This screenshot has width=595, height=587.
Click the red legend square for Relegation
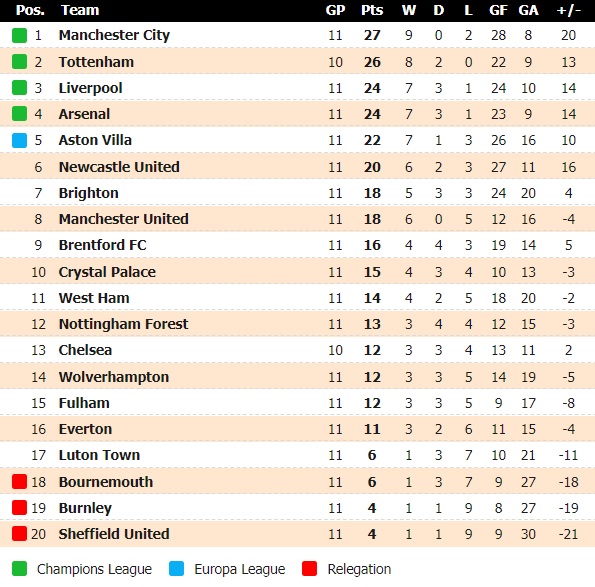310,569
